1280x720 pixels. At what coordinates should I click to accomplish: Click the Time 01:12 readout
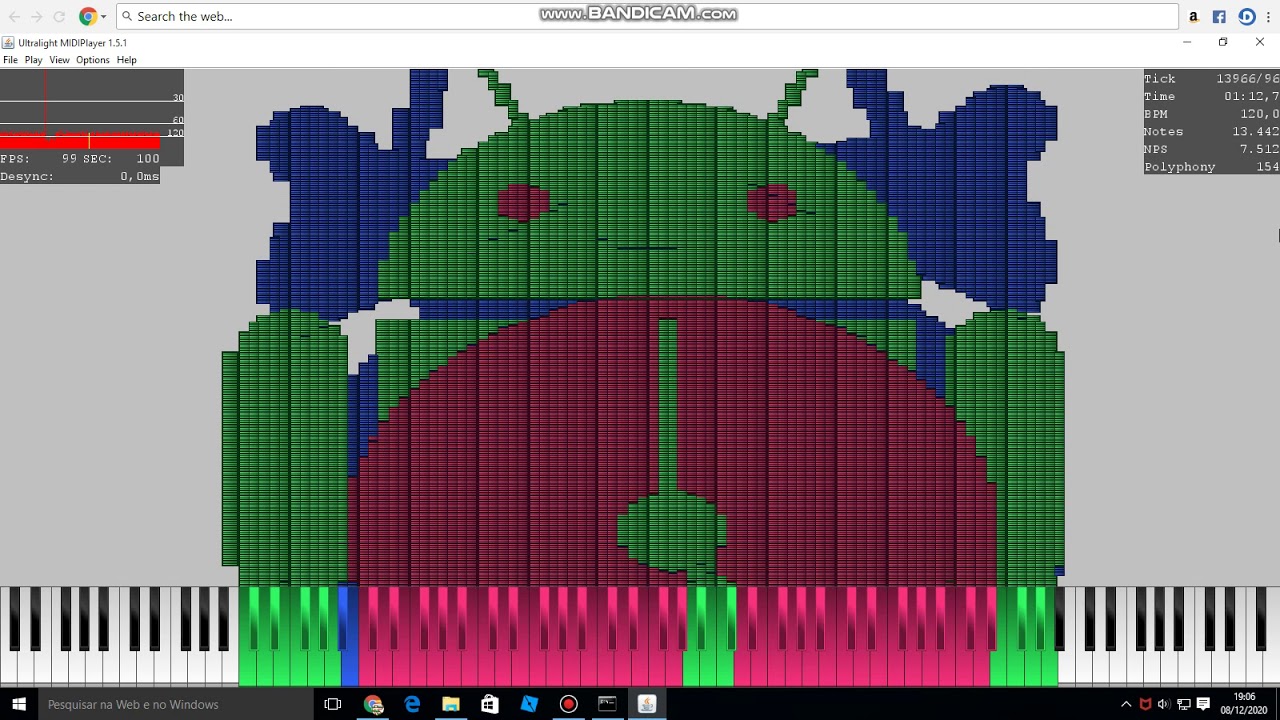coord(1211,97)
